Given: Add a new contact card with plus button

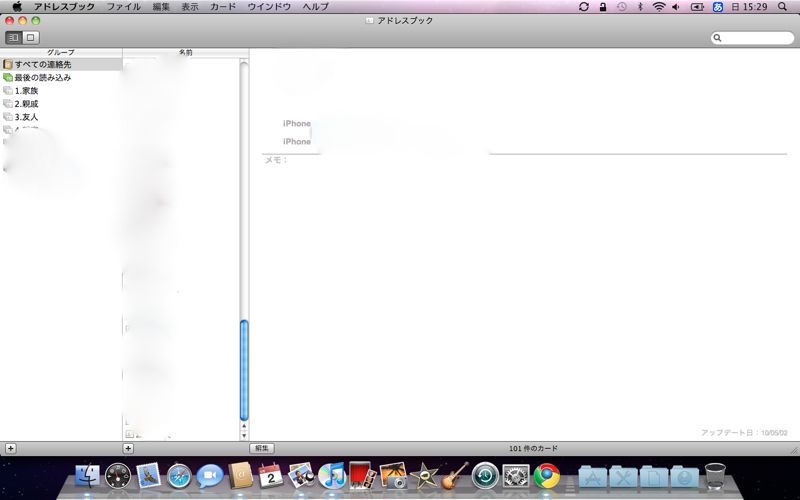Looking at the screenshot, I should coord(128,448).
